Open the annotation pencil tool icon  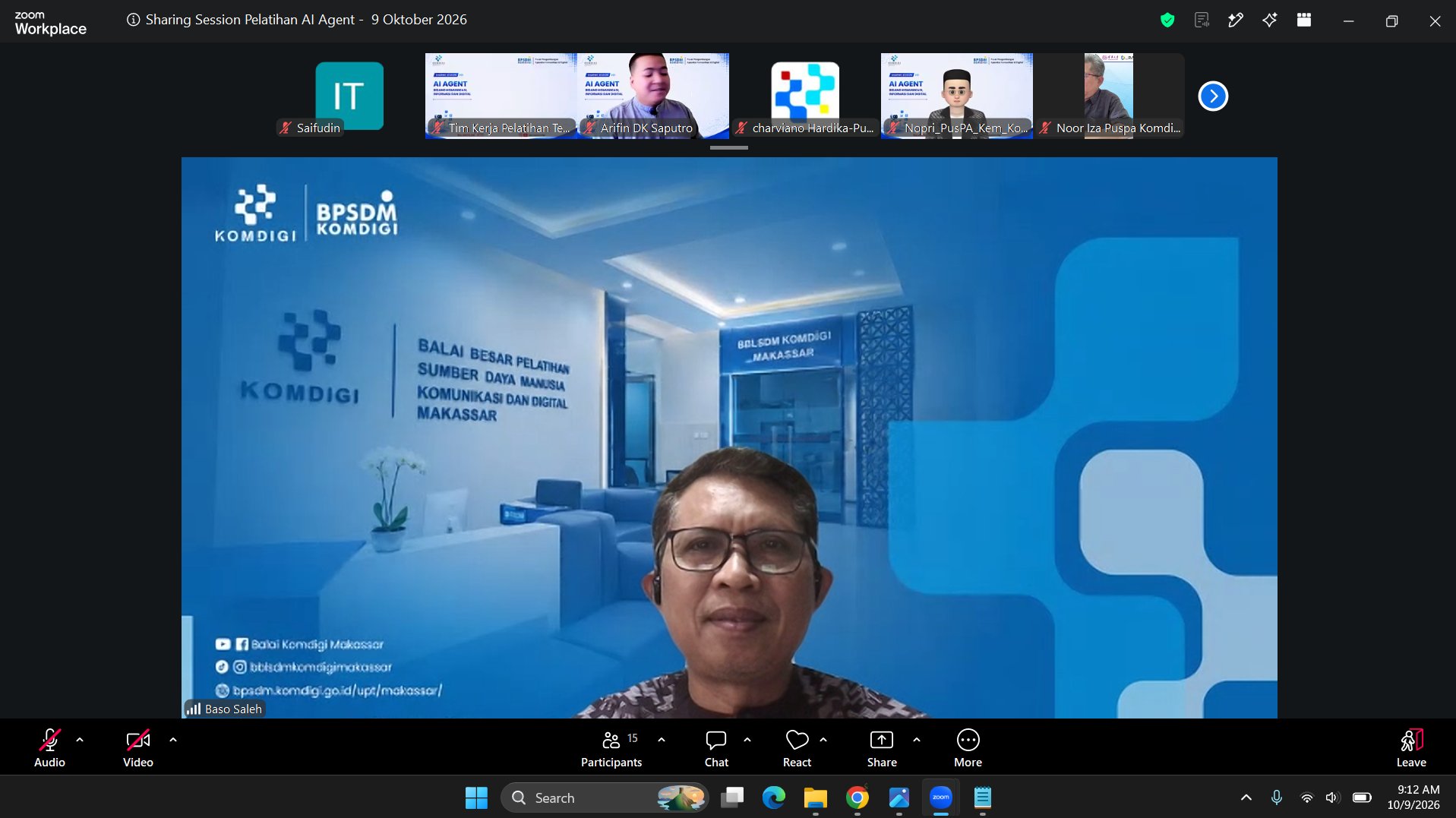coord(1236,21)
